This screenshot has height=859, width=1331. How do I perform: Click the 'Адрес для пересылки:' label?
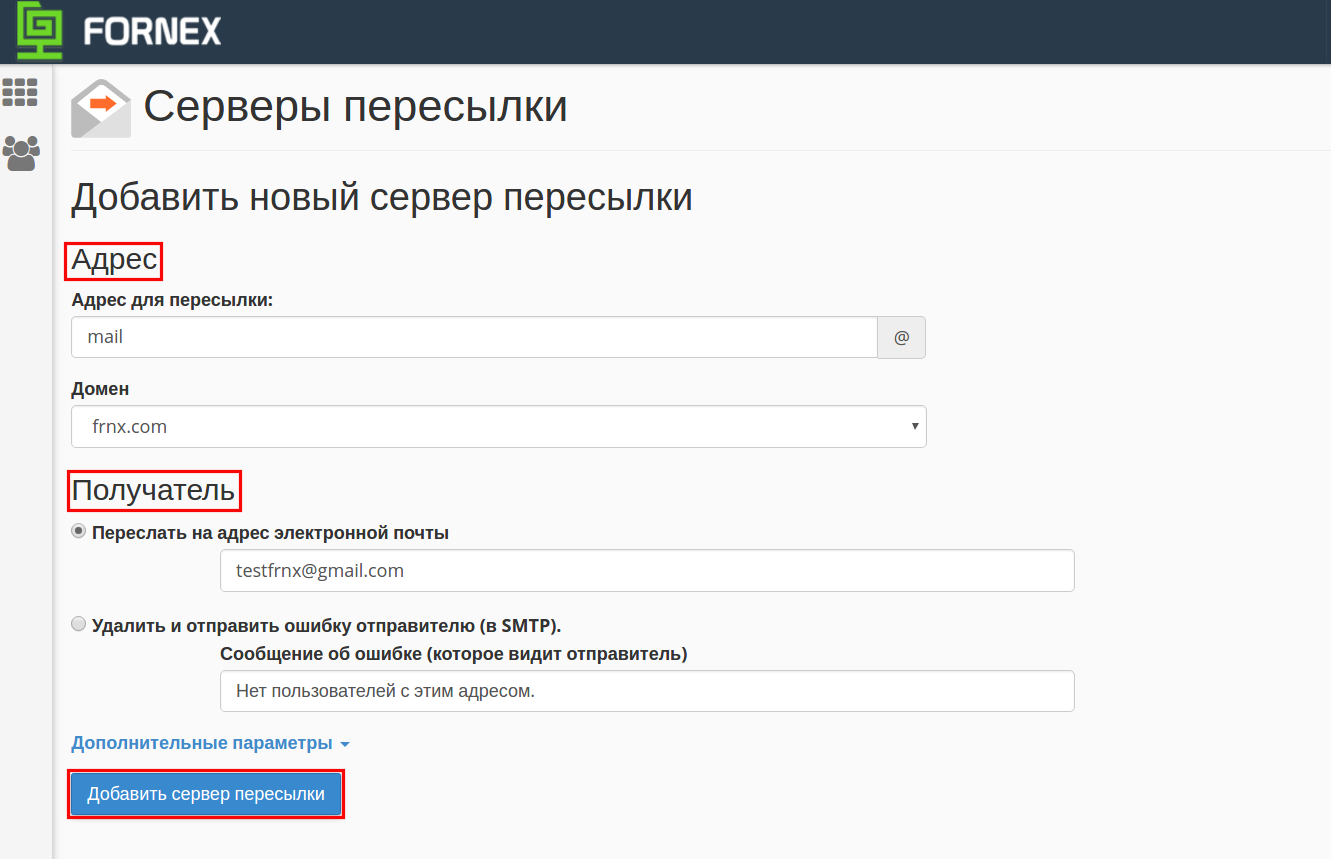172,300
